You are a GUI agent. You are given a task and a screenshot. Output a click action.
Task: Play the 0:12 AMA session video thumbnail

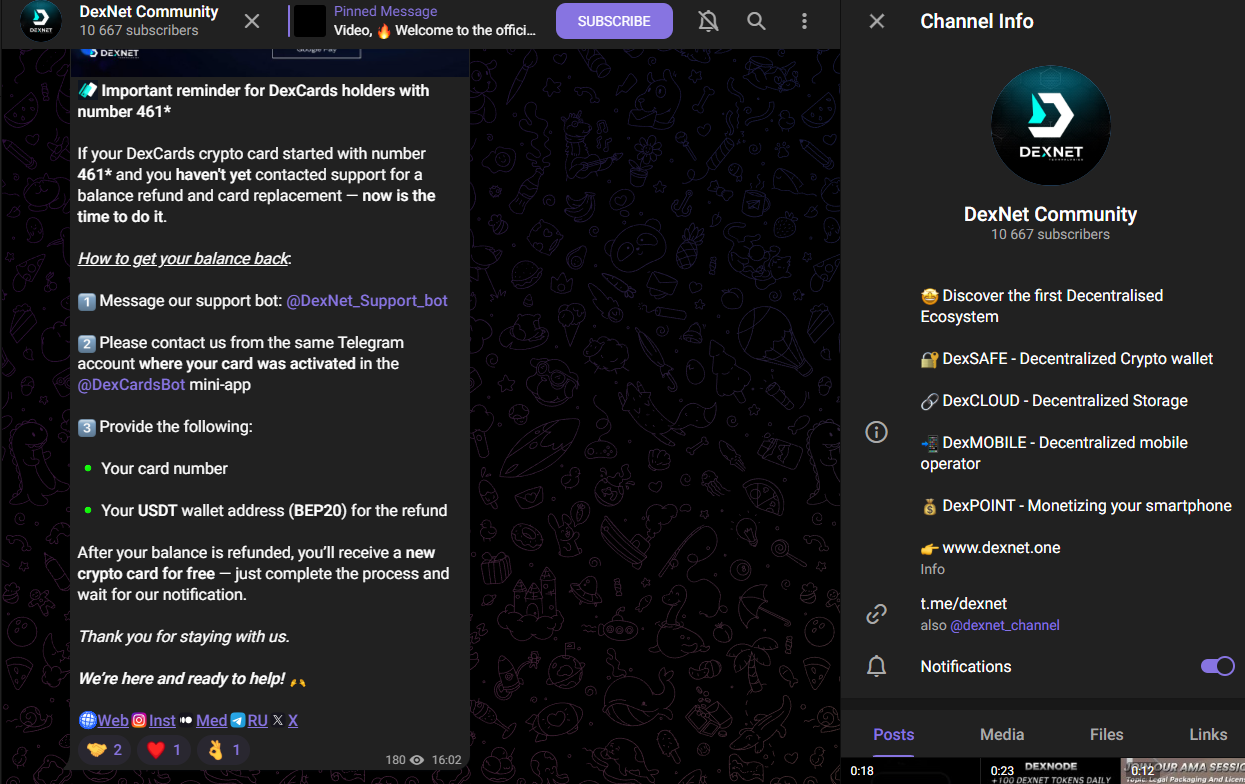tap(1183, 771)
